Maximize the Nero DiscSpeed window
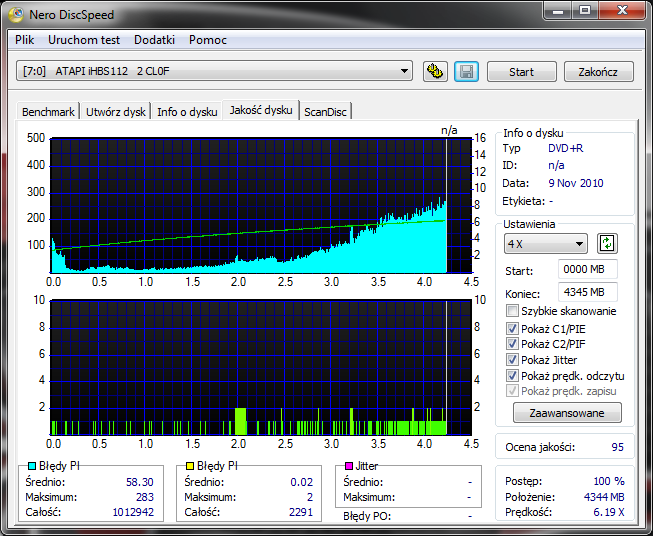This screenshot has height=536, width=653. (585, 11)
